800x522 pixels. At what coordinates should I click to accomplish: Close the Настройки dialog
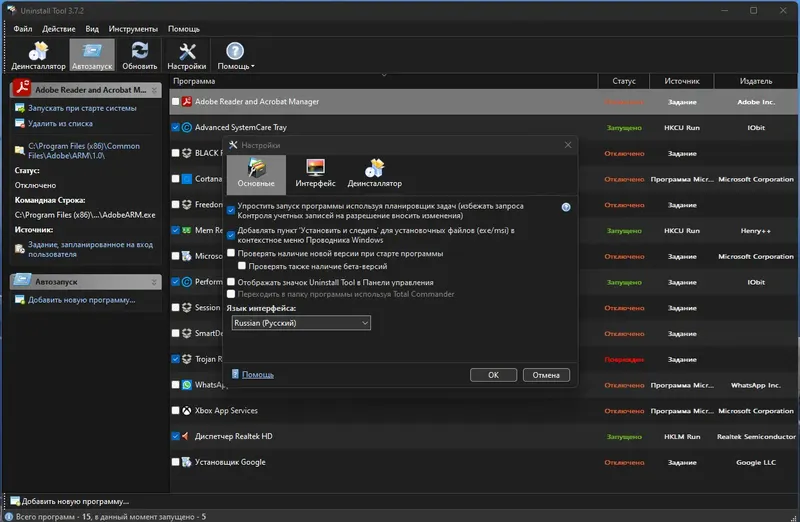coord(568,145)
